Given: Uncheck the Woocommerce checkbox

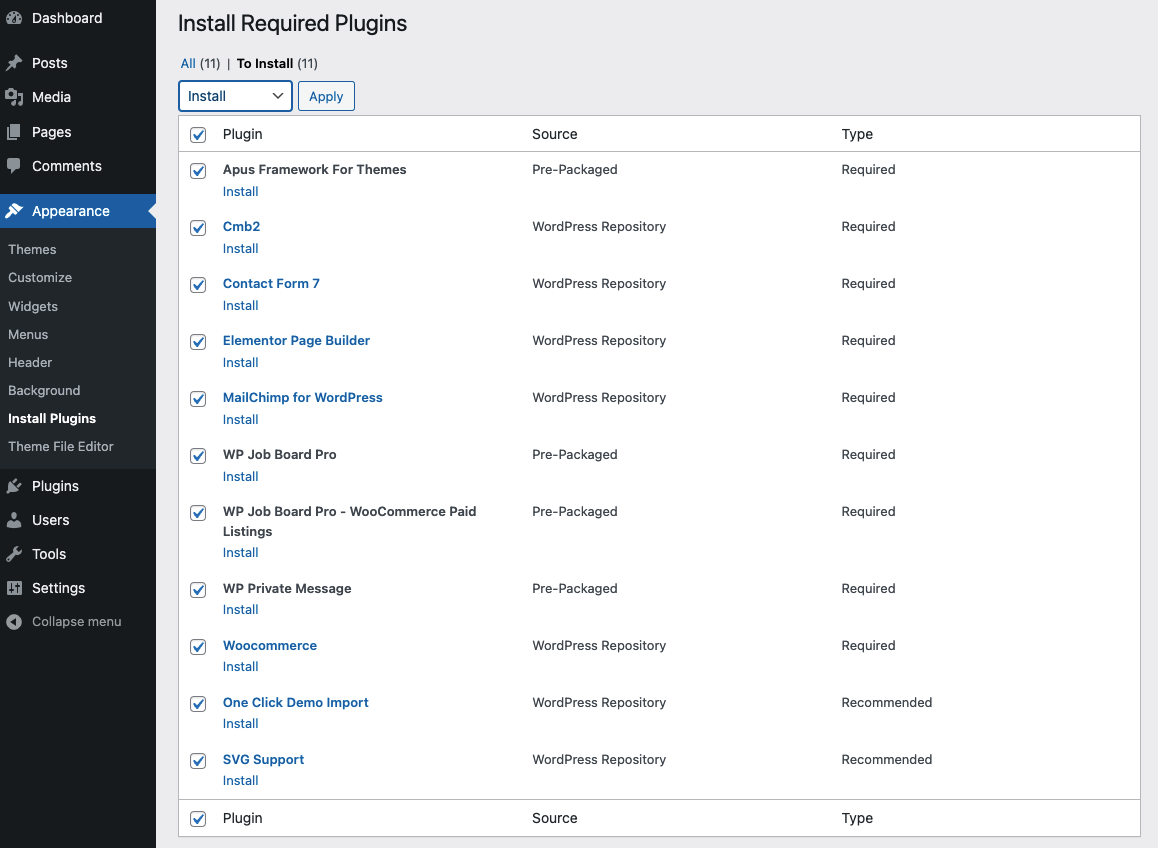Looking at the screenshot, I should pyautogui.click(x=198, y=646).
